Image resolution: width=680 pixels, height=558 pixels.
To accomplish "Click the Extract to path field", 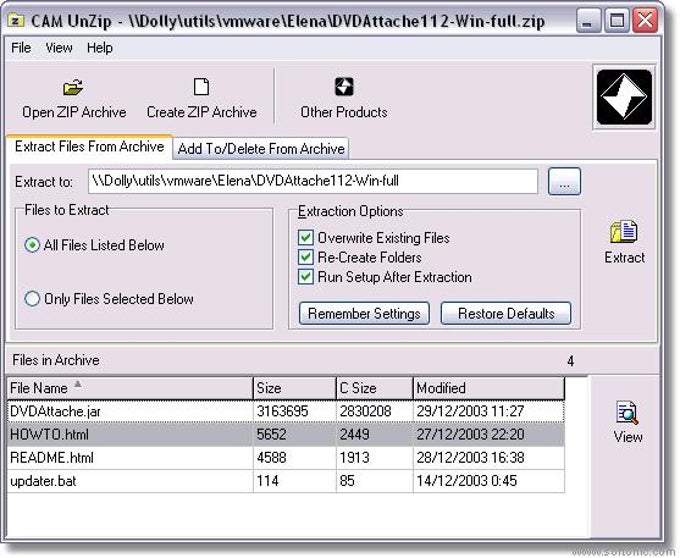I will click(x=313, y=181).
